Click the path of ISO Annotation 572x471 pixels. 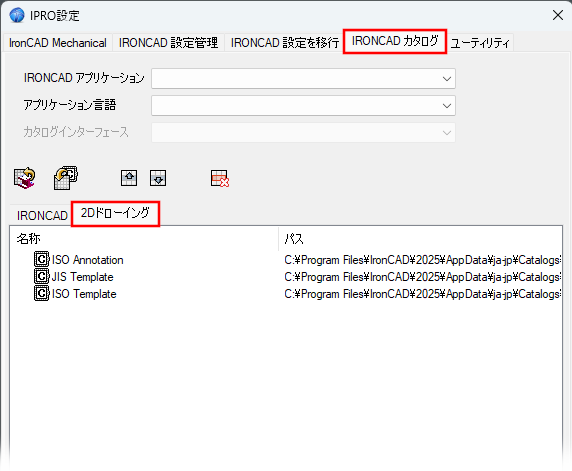(422, 260)
